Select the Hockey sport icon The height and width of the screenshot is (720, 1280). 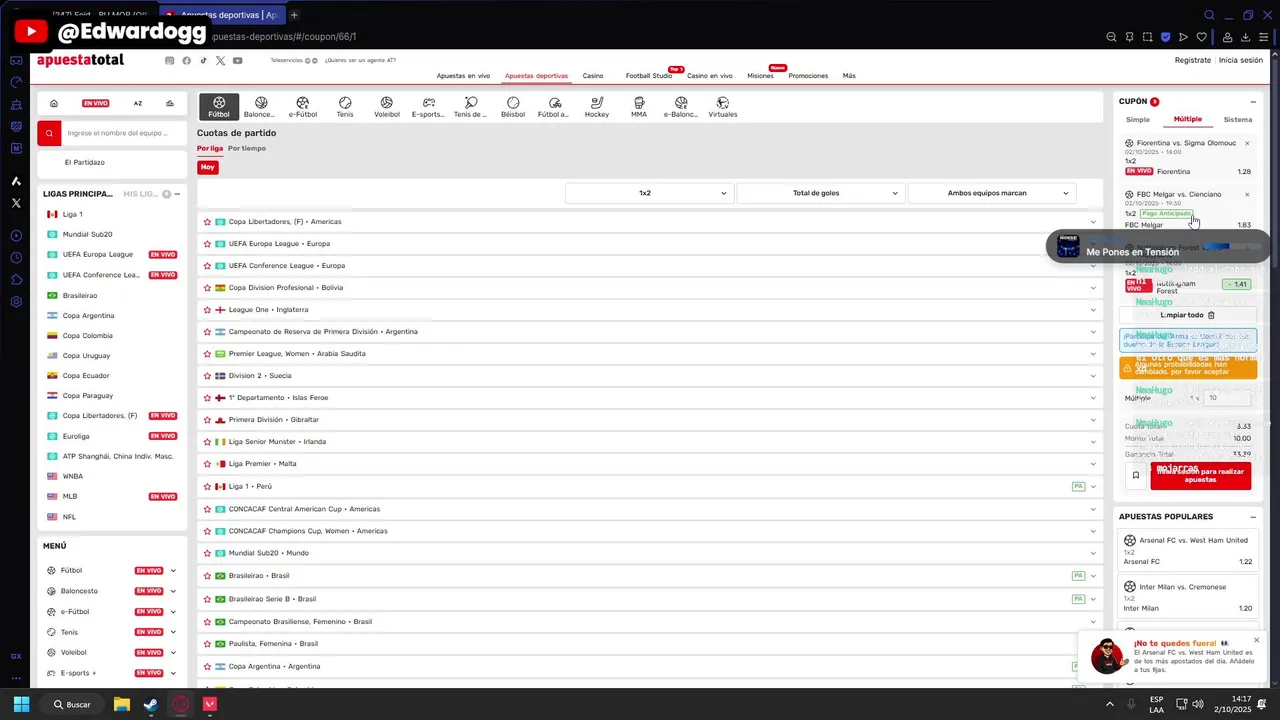click(x=597, y=107)
